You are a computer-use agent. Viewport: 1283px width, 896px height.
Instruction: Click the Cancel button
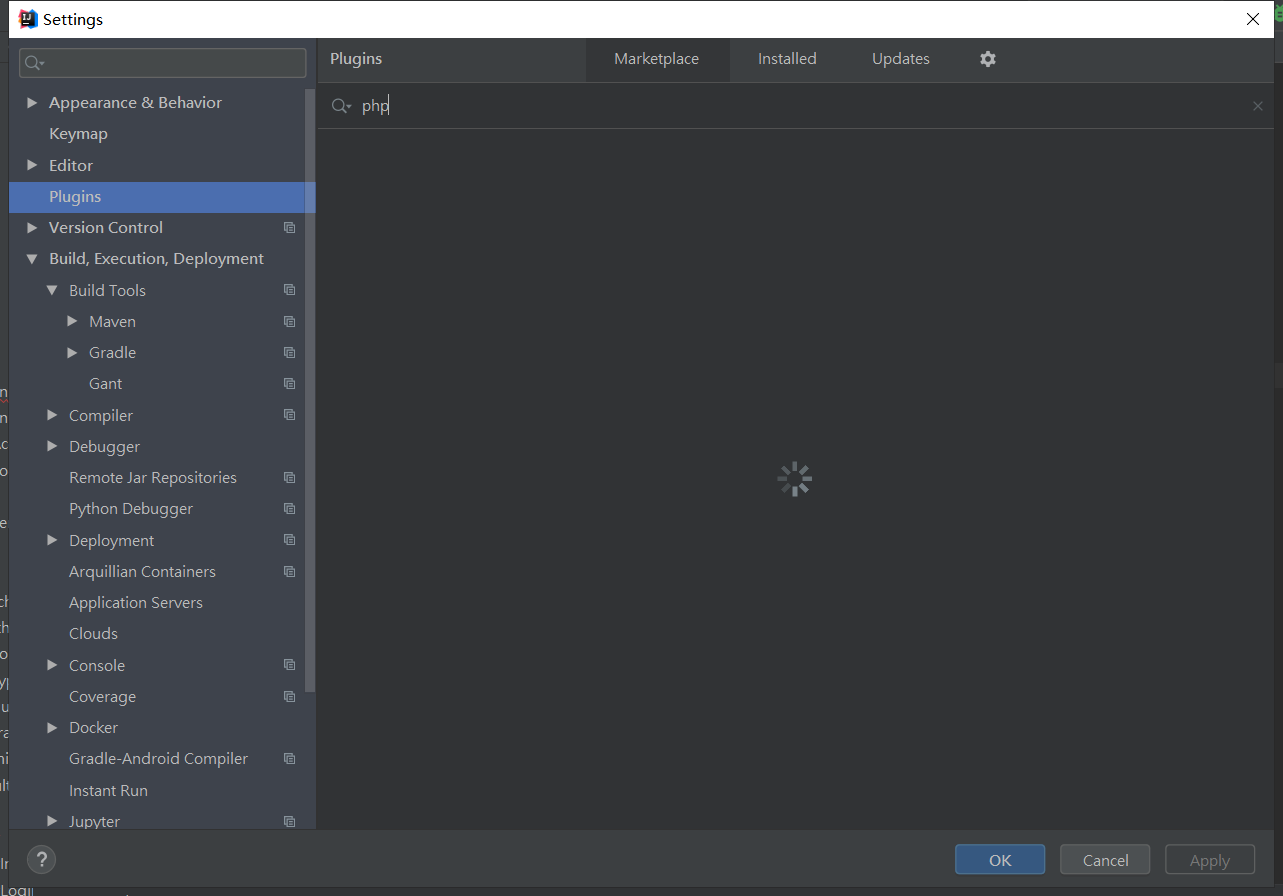[x=1105, y=860]
